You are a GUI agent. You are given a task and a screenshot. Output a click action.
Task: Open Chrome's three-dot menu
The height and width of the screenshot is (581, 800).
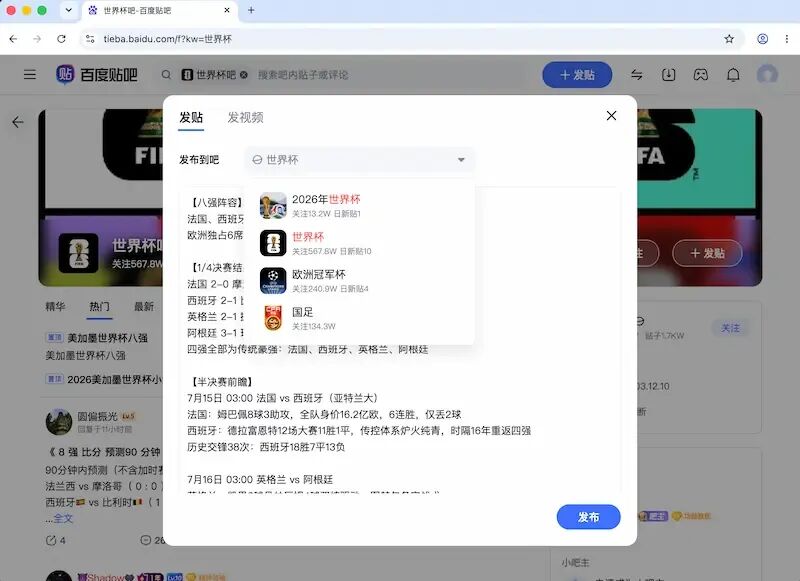click(x=786, y=39)
